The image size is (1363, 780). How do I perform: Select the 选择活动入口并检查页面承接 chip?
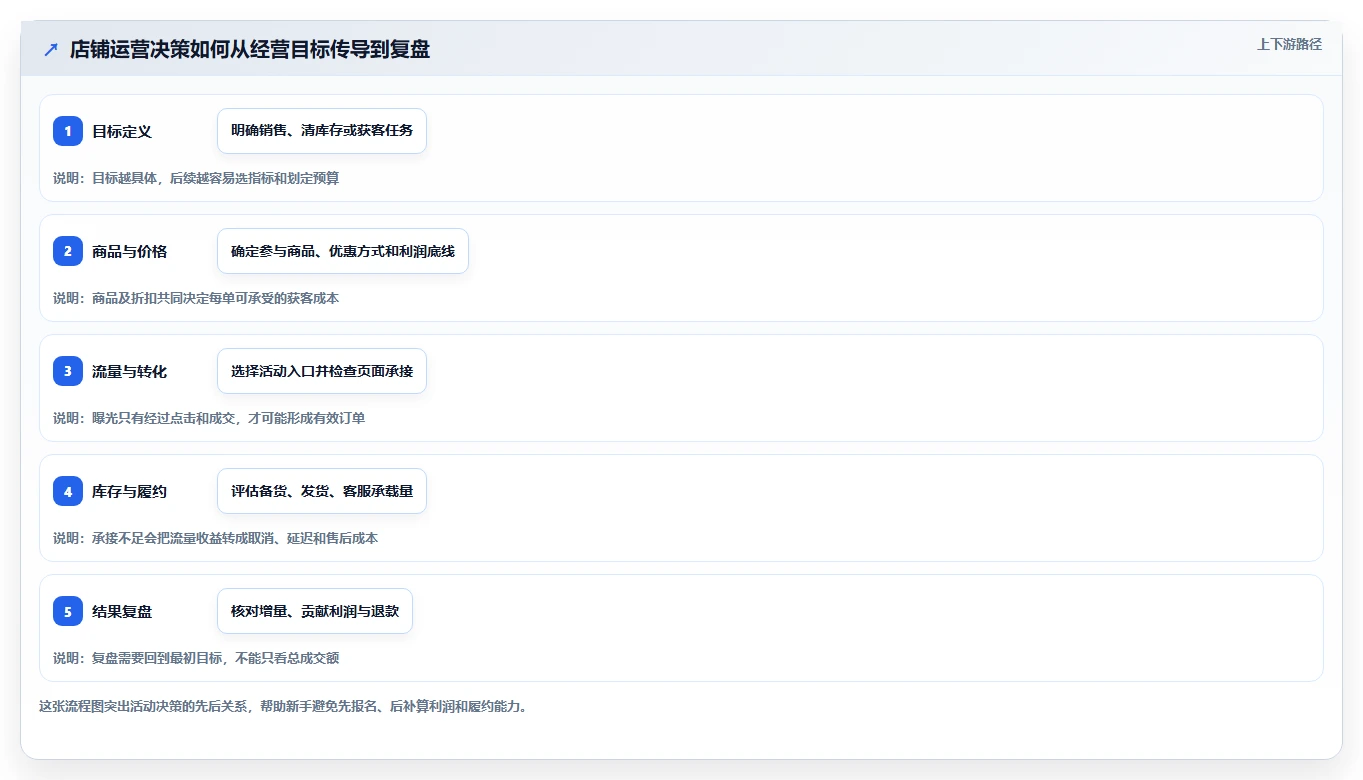(322, 371)
